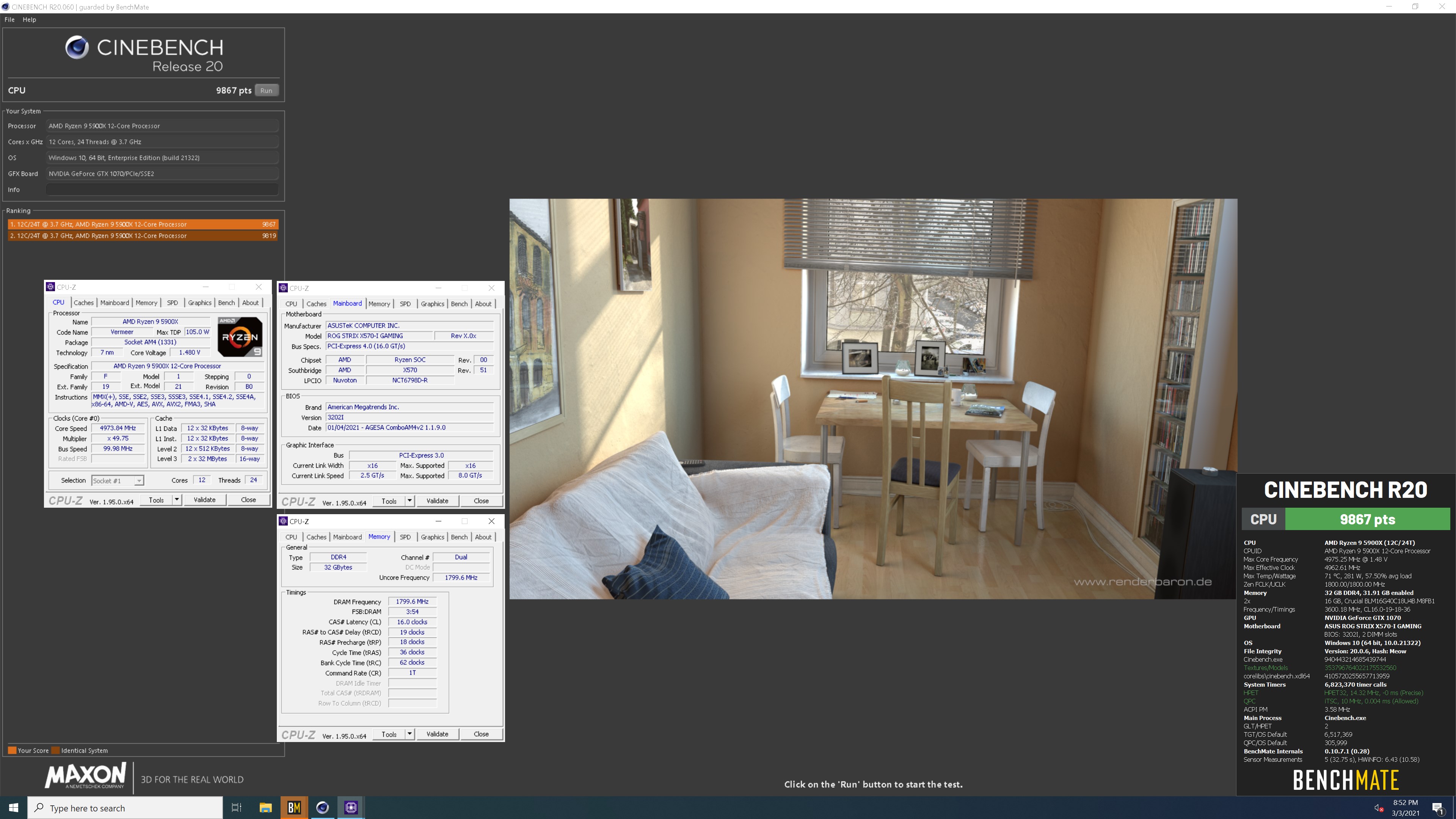Open Caches tab in the Memory CPU-Z window

[x=317, y=537]
